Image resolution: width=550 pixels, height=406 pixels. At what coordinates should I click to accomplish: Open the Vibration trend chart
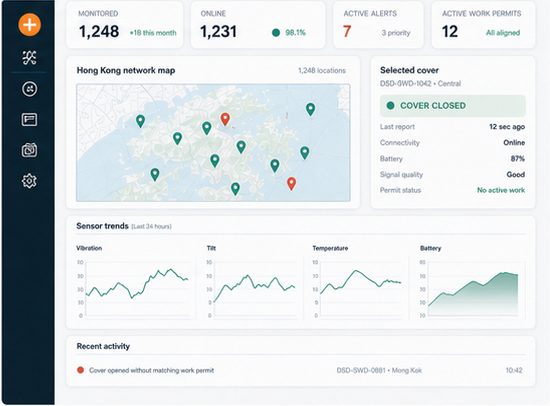click(x=135, y=288)
